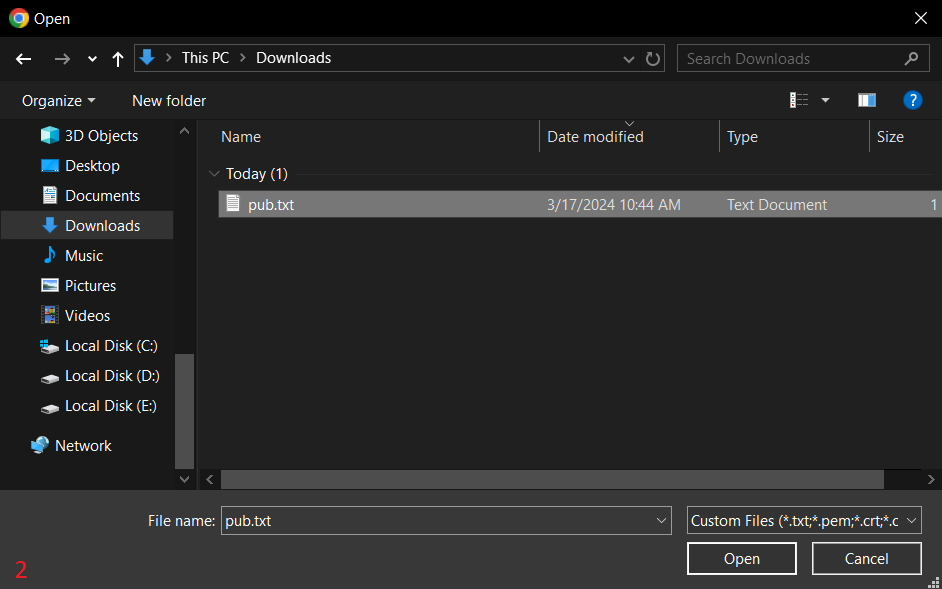Close the Open dialog
This screenshot has width=942, height=589.
[920, 18]
